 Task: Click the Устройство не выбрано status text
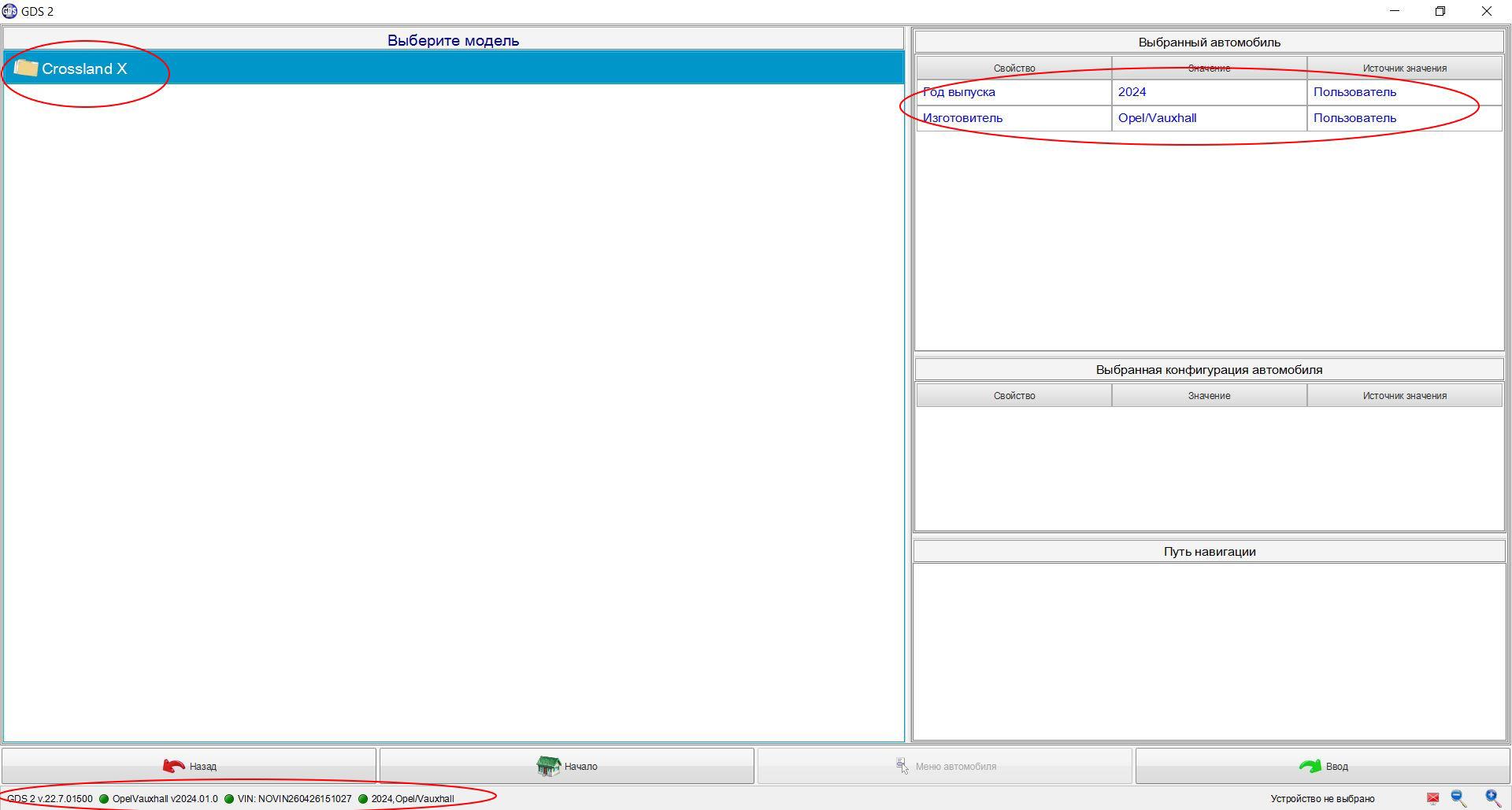click(x=1322, y=799)
